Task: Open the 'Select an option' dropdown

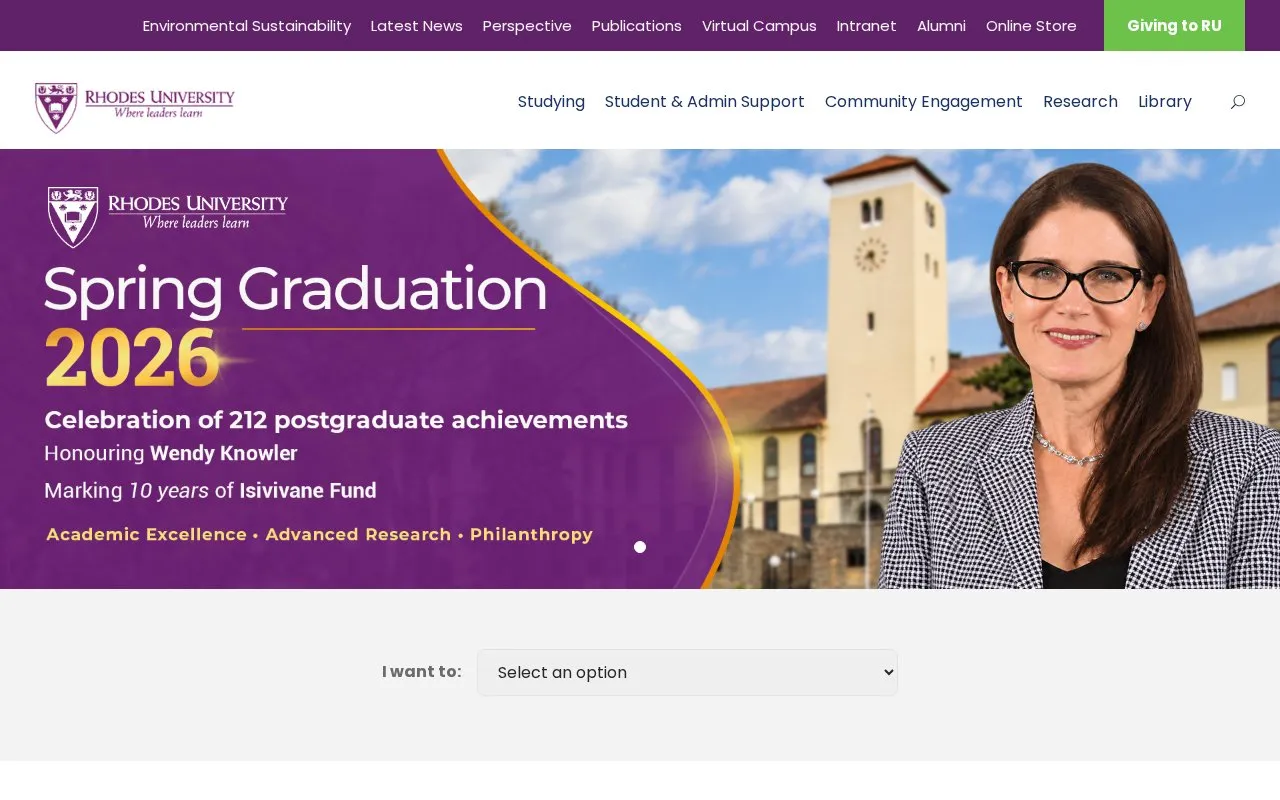Action: pos(687,672)
